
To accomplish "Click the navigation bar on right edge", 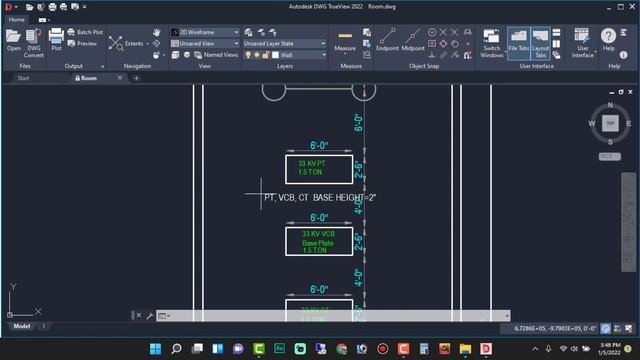I will tap(629, 222).
